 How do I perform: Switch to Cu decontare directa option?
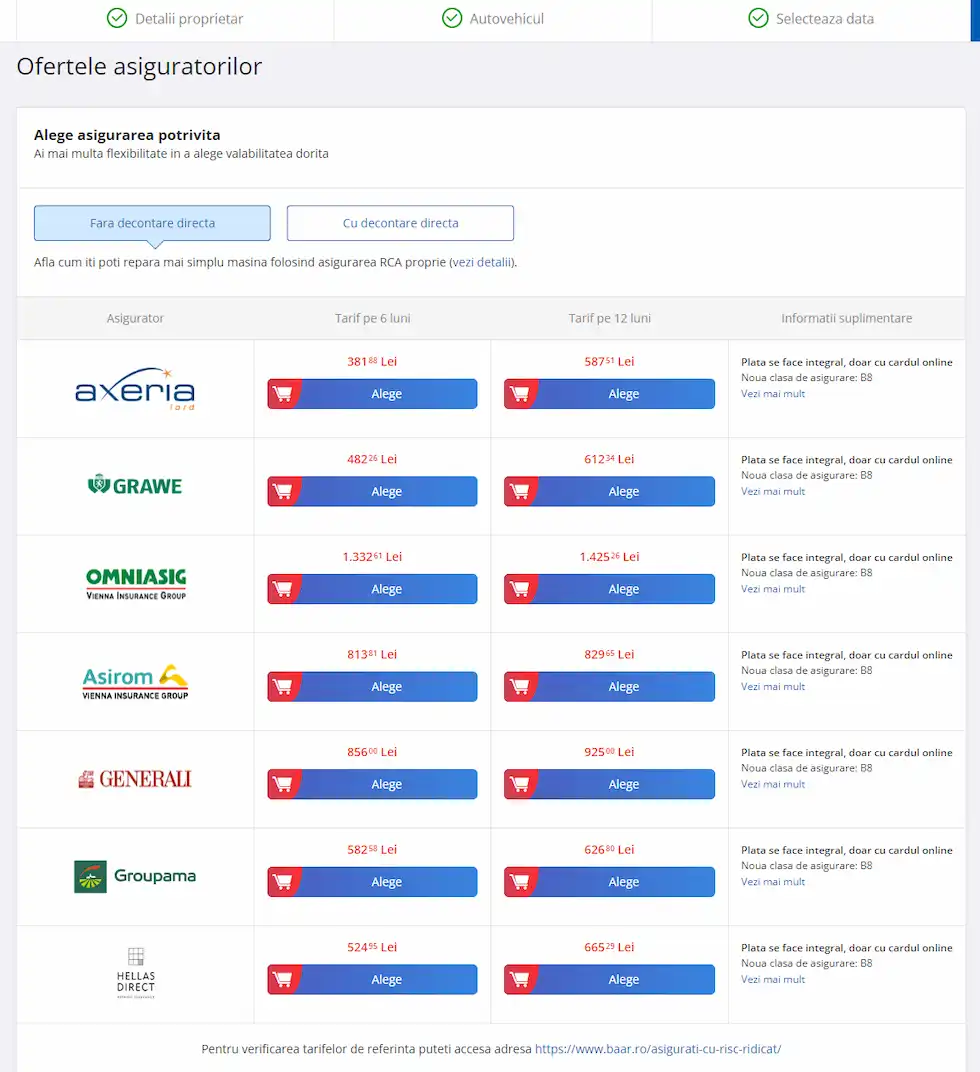tap(400, 223)
